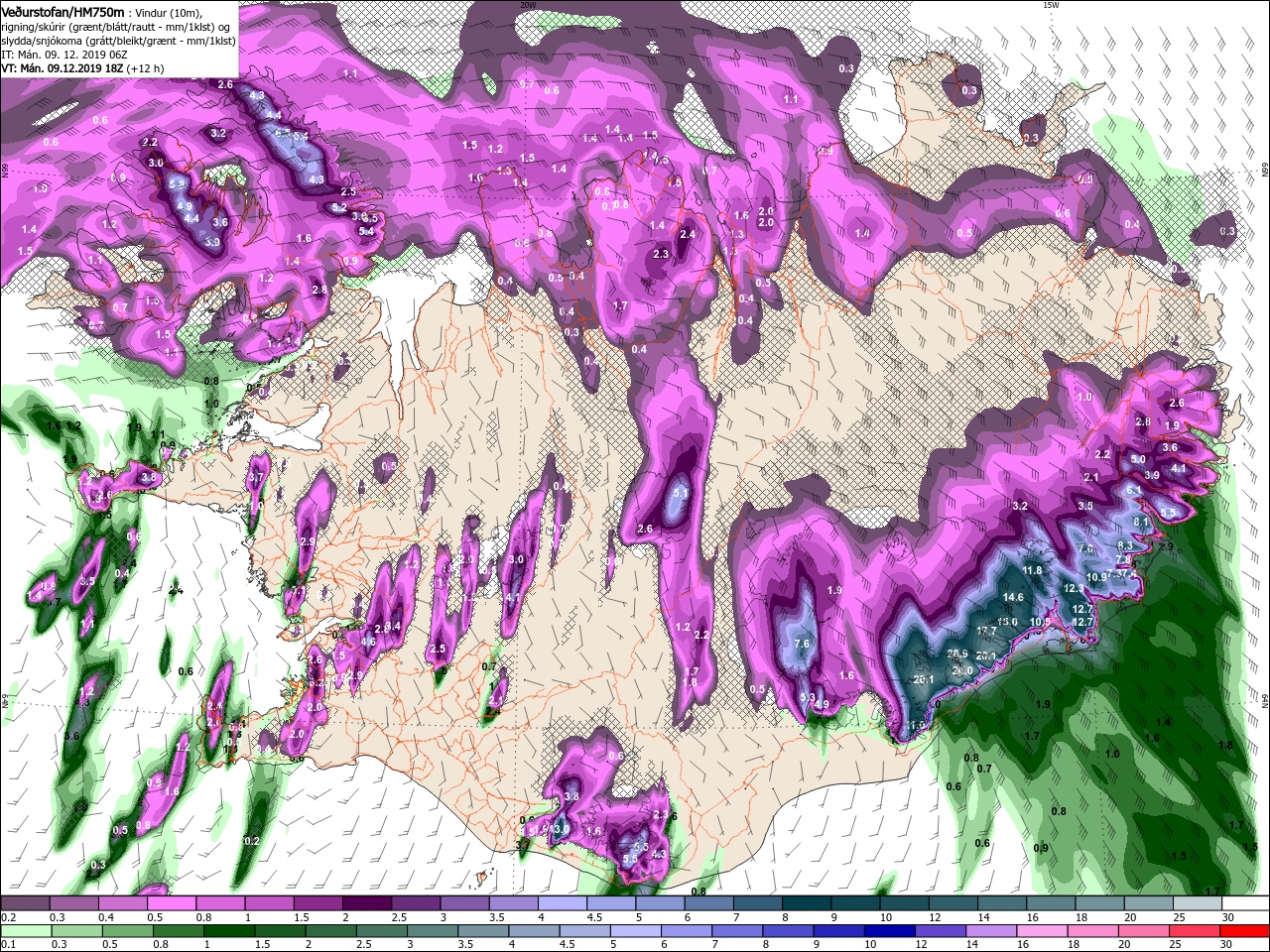
Task: Click the '5.1' value in the central snow band
Action: click(681, 492)
